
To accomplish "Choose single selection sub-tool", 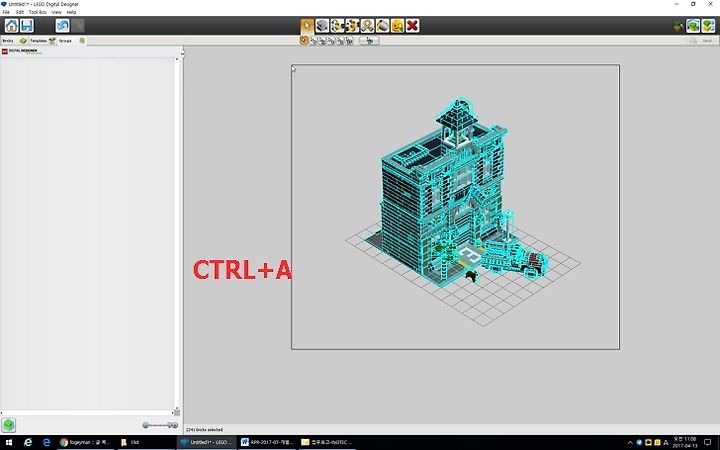I will pos(304,40).
